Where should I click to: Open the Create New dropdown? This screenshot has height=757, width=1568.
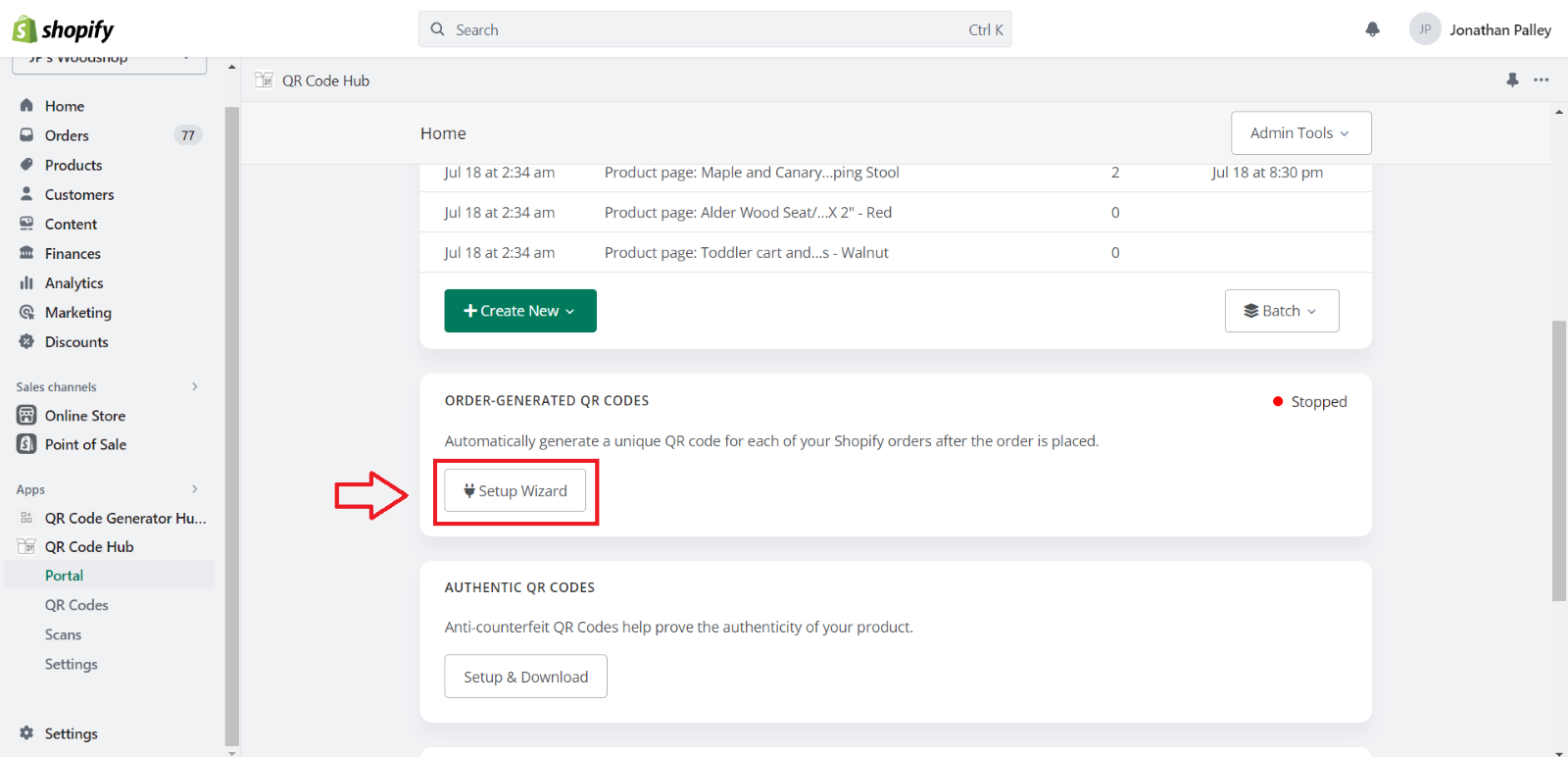pyautogui.click(x=520, y=311)
